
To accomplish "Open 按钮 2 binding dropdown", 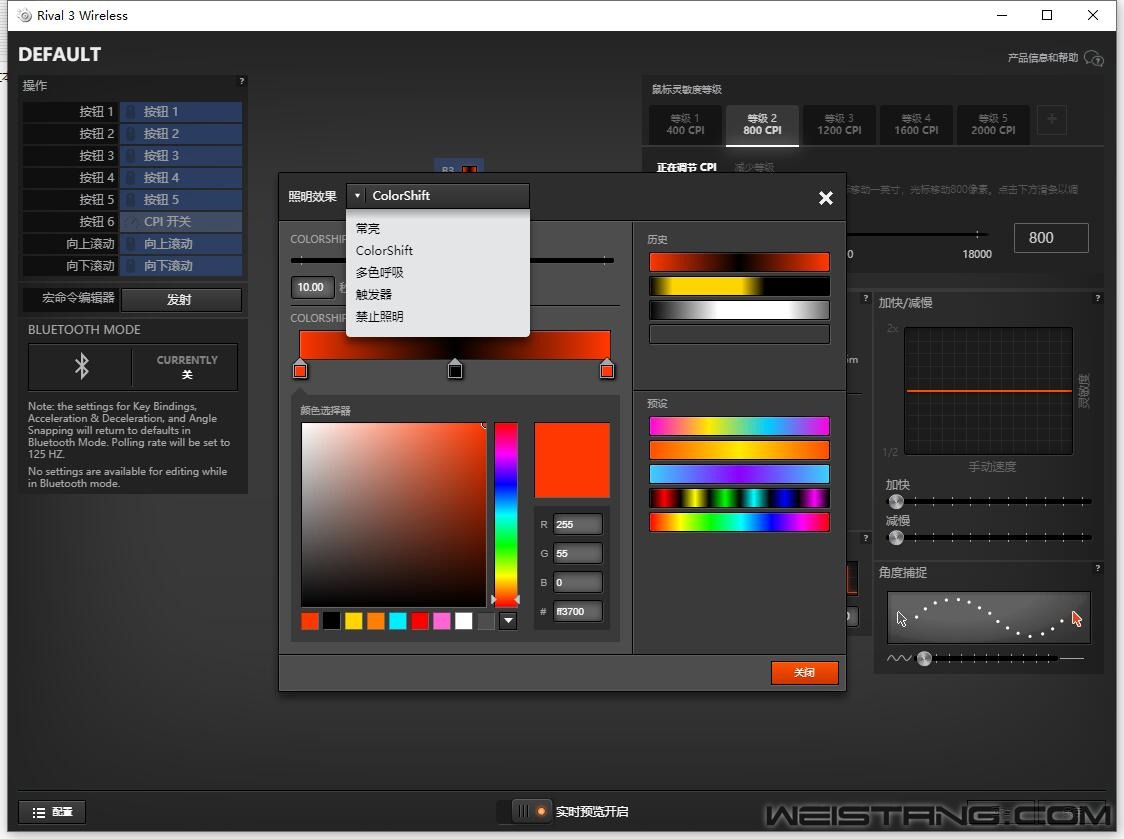I will coord(181,134).
